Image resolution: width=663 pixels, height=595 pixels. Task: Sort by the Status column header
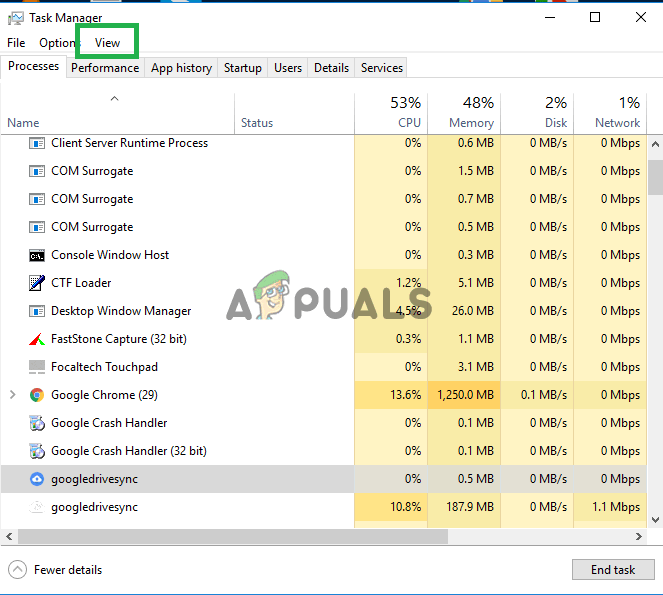[294, 114]
